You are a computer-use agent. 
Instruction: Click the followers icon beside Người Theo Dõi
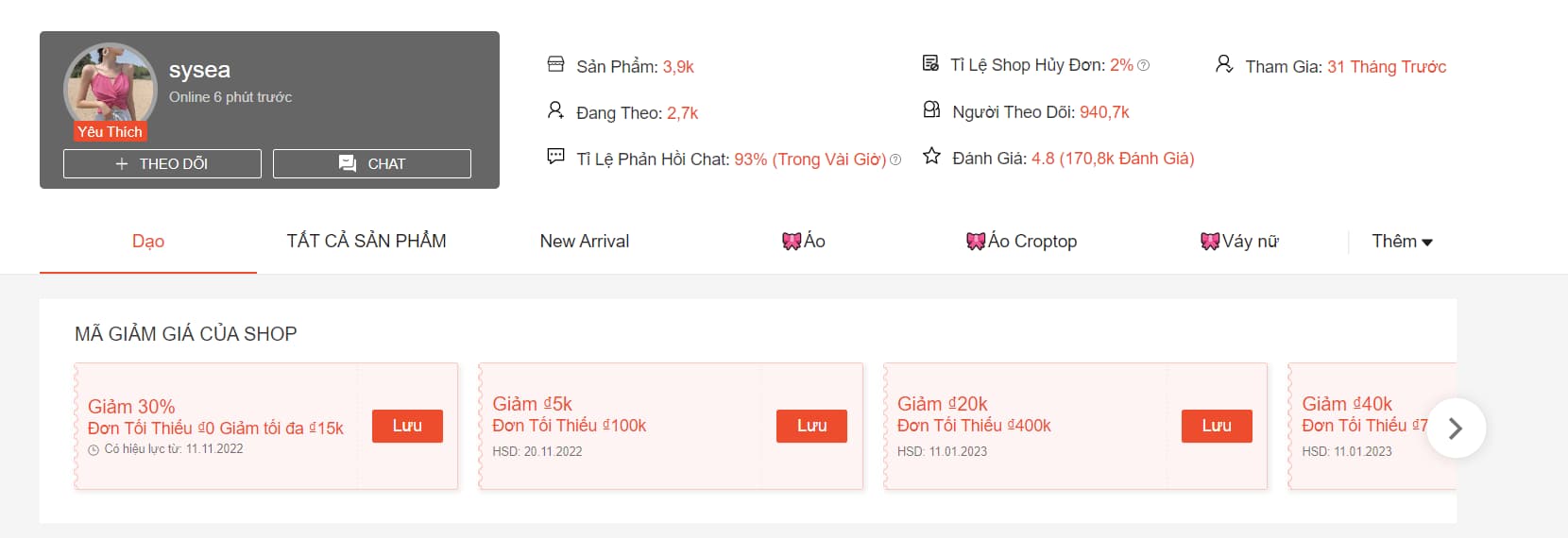(x=931, y=109)
